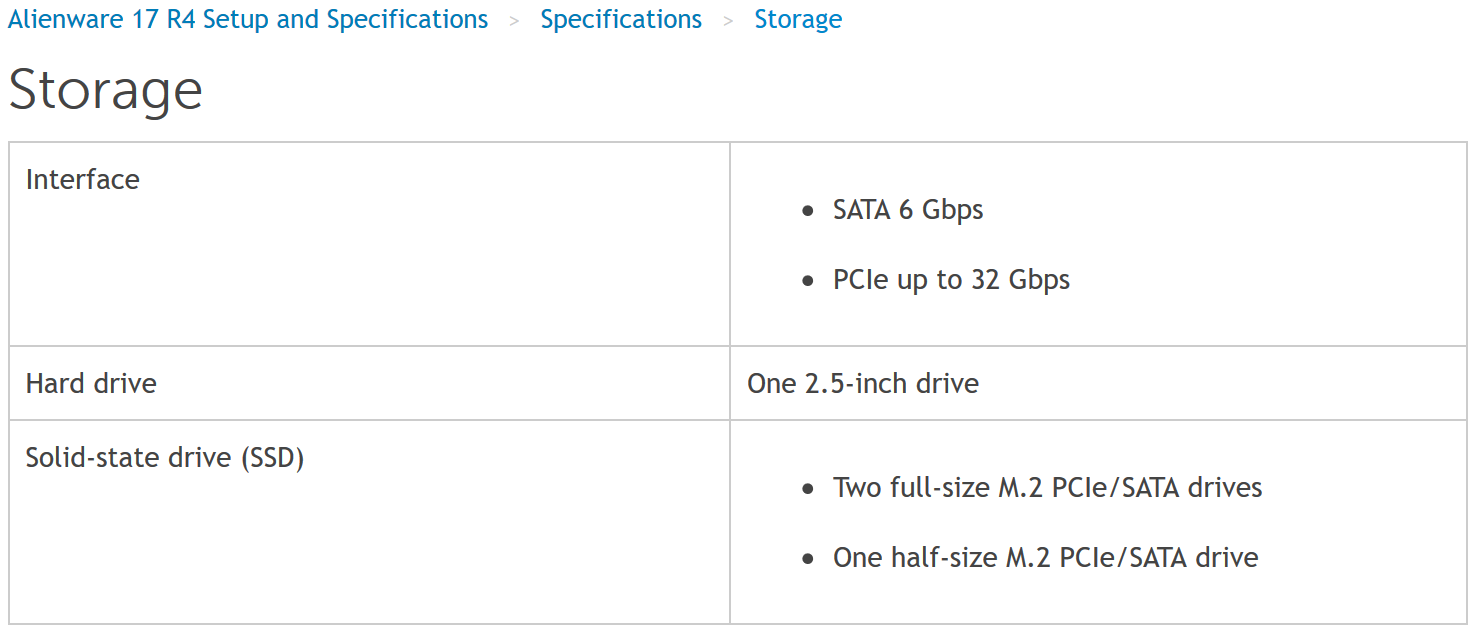Image resolution: width=1479 pixels, height=629 pixels.
Task: Click second breadcrumb separator arrow before Storage
Action: pos(729,20)
